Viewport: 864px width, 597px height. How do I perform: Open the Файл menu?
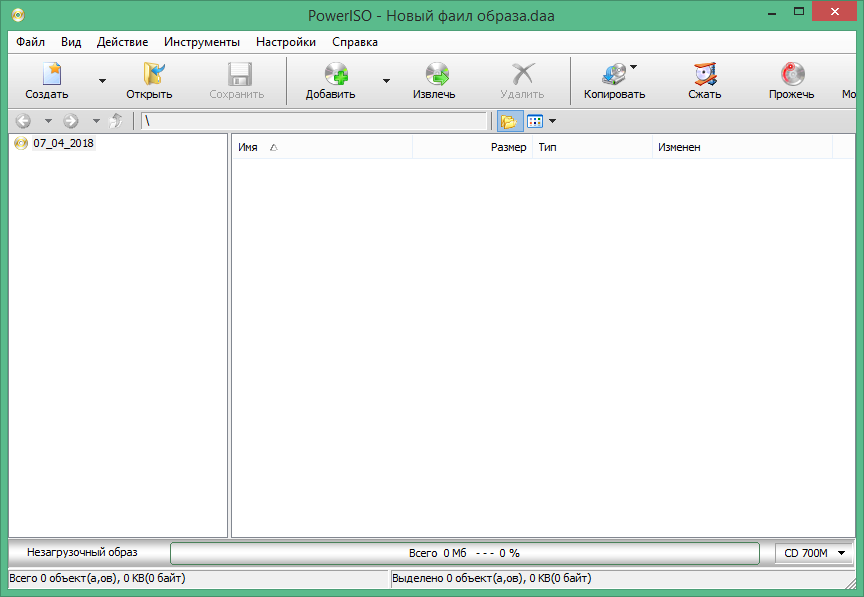click(x=29, y=42)
